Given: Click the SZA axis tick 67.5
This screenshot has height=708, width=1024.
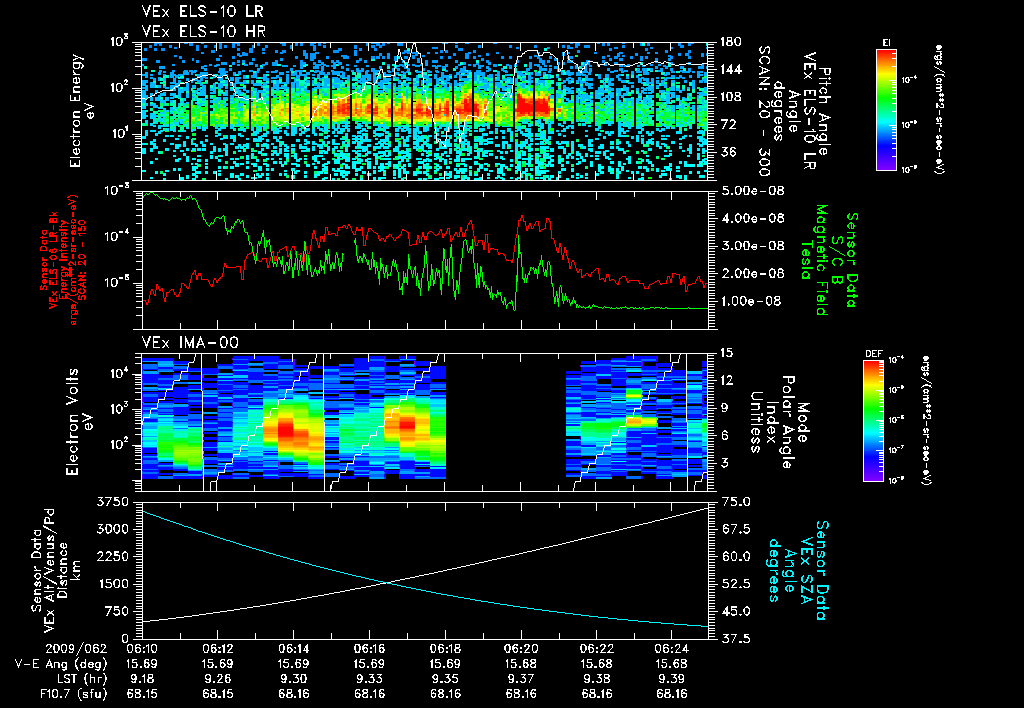Looking at the screenshot, I should [x=735, y=529].
